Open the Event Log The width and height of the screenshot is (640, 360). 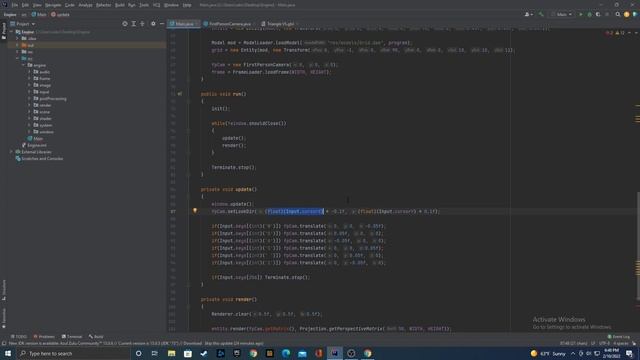point(619,337)
